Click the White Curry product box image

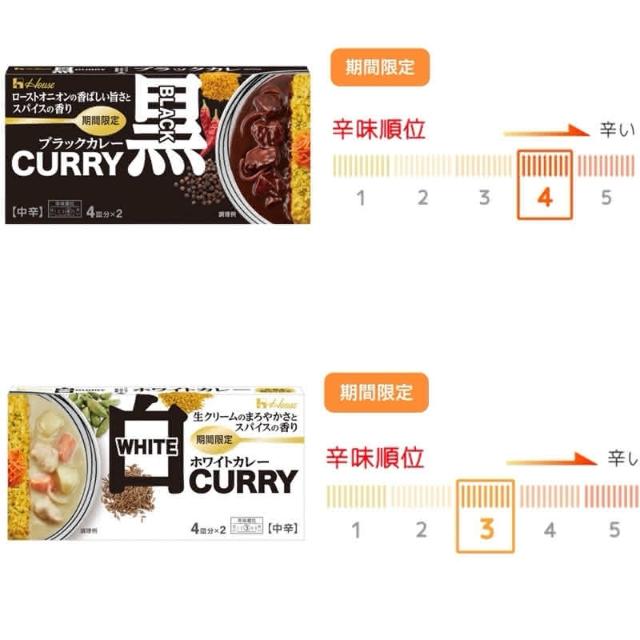click(x=156, y=462)
